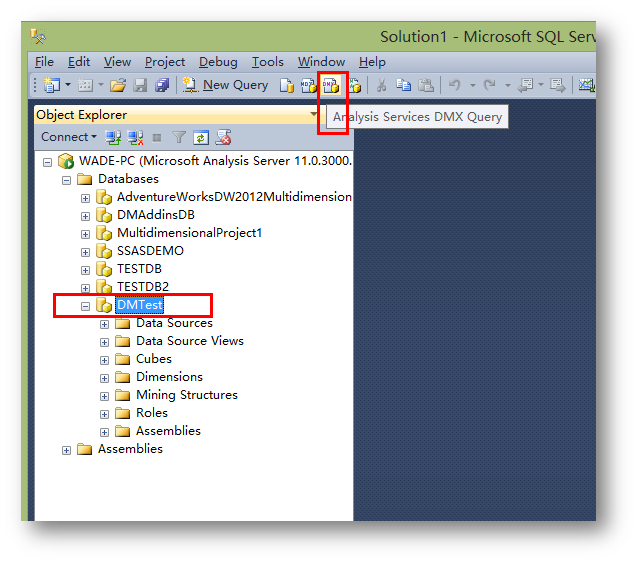The image size is (638, 563).
Task: Click the Connect Object Explorer icon
Action: click(x=113, y=137)
